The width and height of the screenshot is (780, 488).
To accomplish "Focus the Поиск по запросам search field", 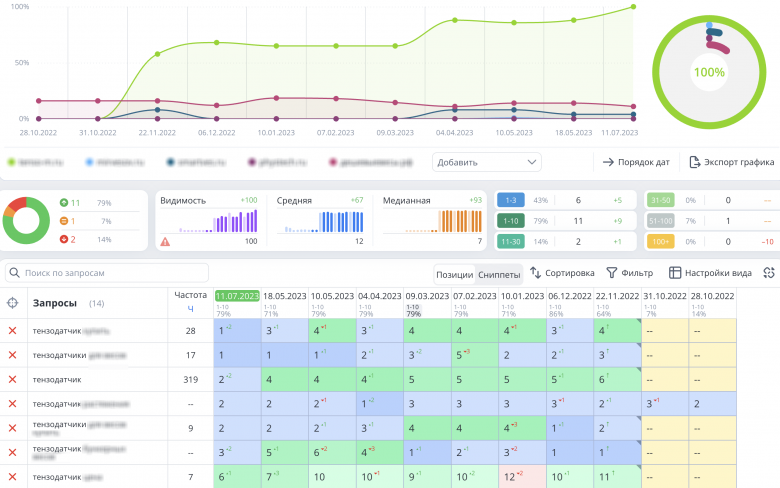I will pos(107,273).
